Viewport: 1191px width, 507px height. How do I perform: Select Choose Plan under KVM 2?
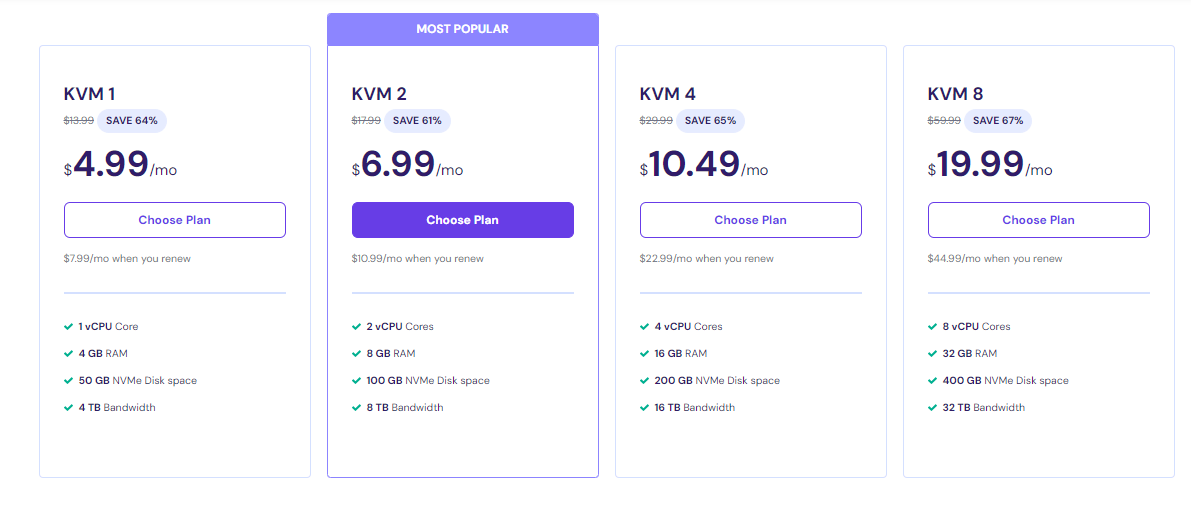(462, 220)
